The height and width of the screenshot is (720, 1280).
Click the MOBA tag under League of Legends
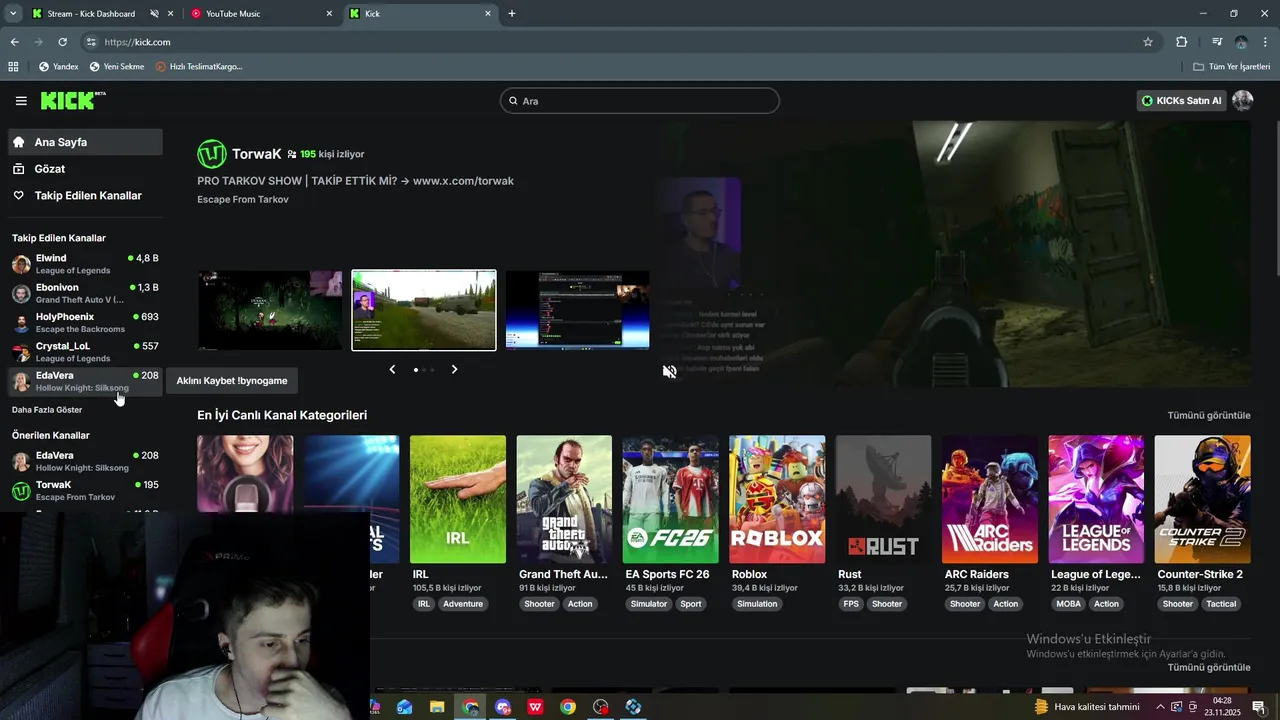[x=1069, y=604]
